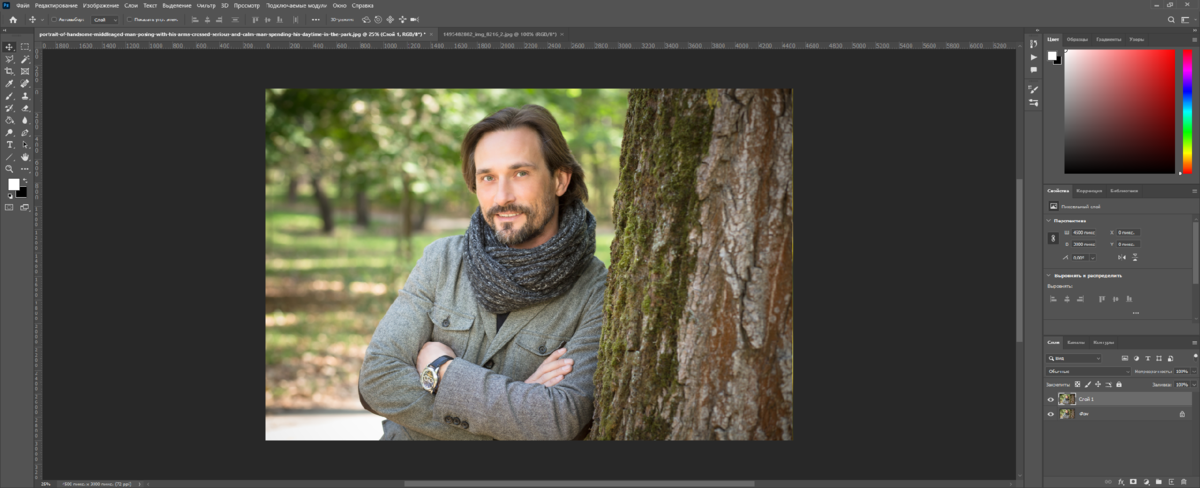This screenshot has height=488, width=1200.
Task: Switch to the Коррекция tab
Action: coord(1089,191)
